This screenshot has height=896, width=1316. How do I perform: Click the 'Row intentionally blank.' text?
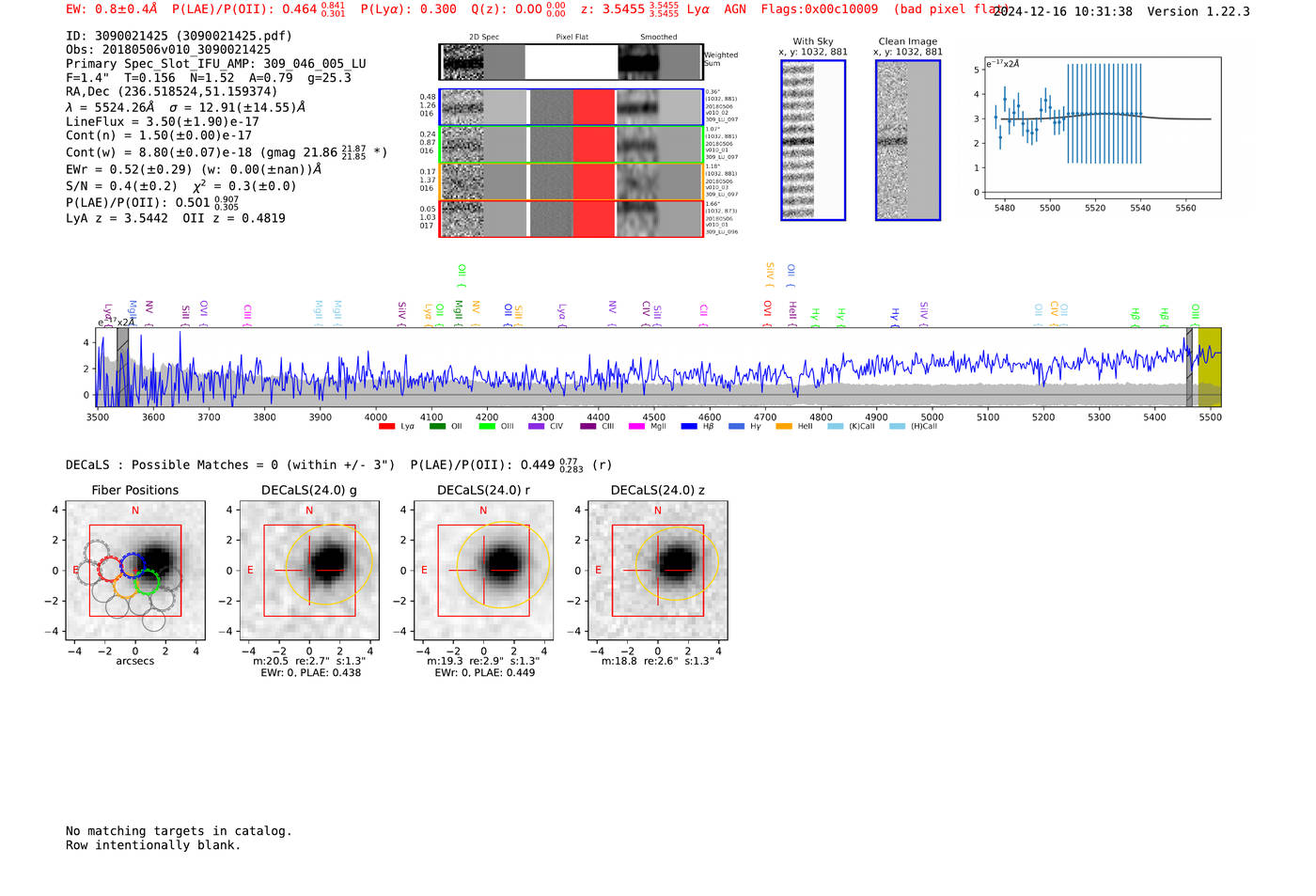tap(153, 845)
